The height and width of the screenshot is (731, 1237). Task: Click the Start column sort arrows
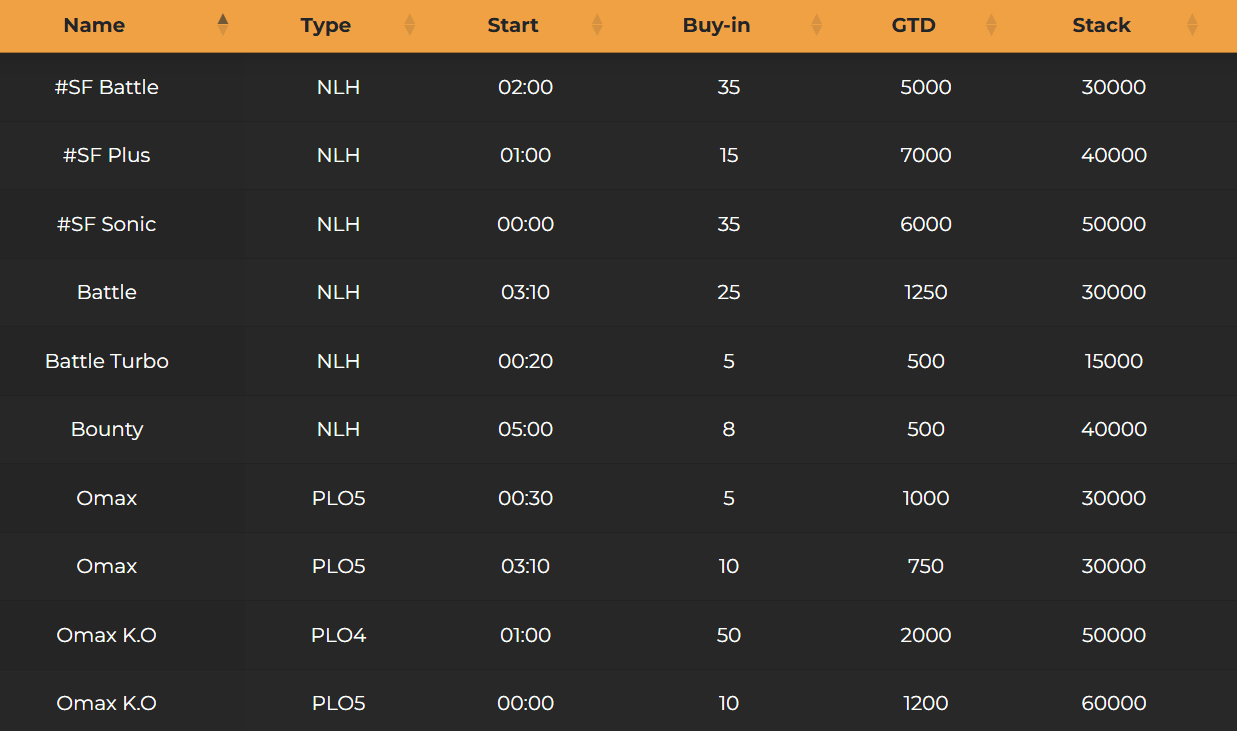pos(597,25)
